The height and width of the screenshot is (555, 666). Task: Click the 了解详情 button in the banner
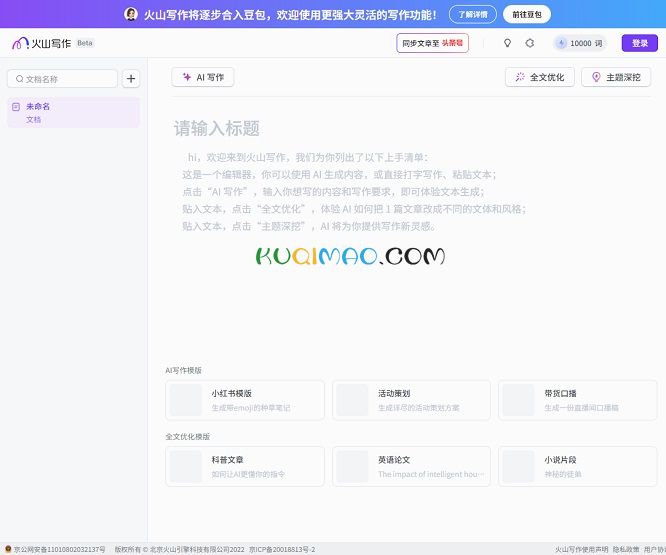(x=473, y=14)
